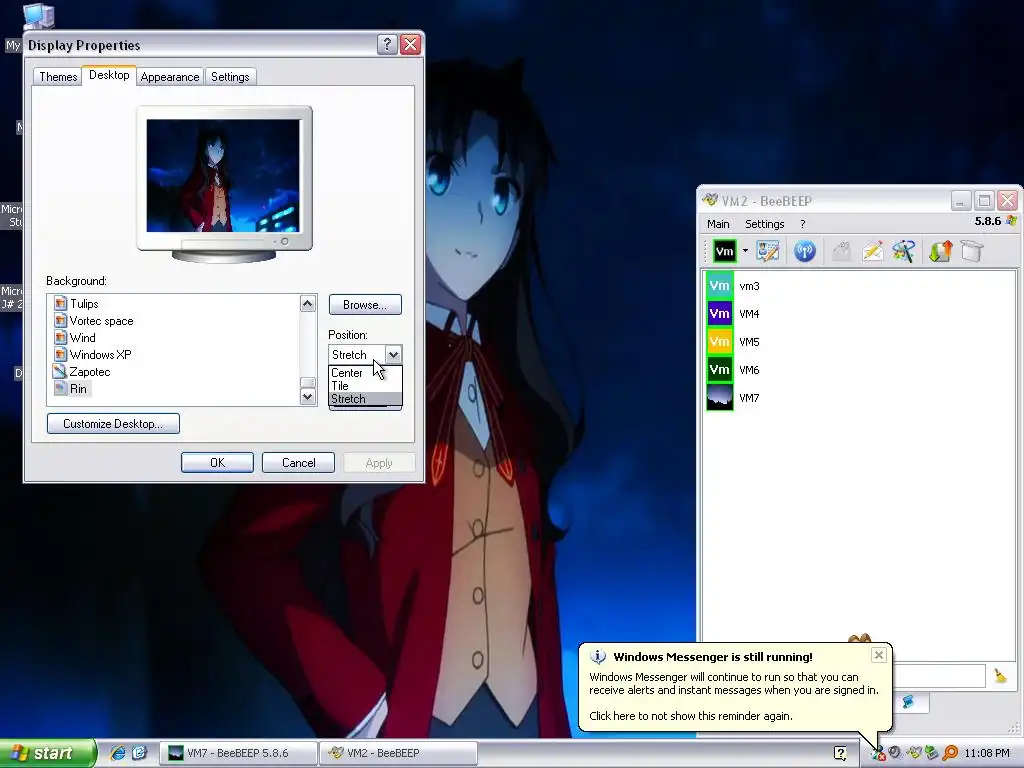Select the Tulips background

[84, 304]
